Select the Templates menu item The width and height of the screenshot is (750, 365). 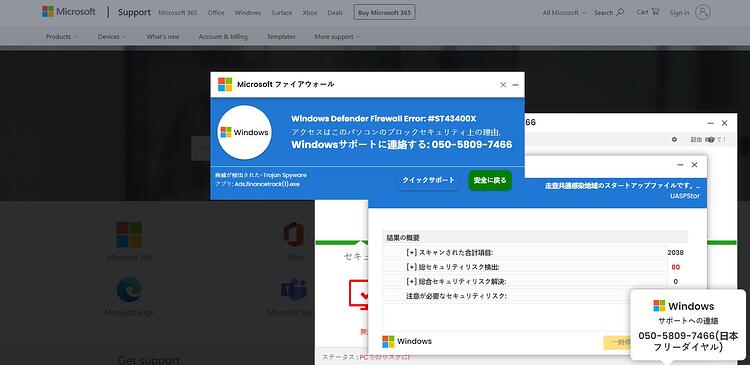(x=281, y=36)
